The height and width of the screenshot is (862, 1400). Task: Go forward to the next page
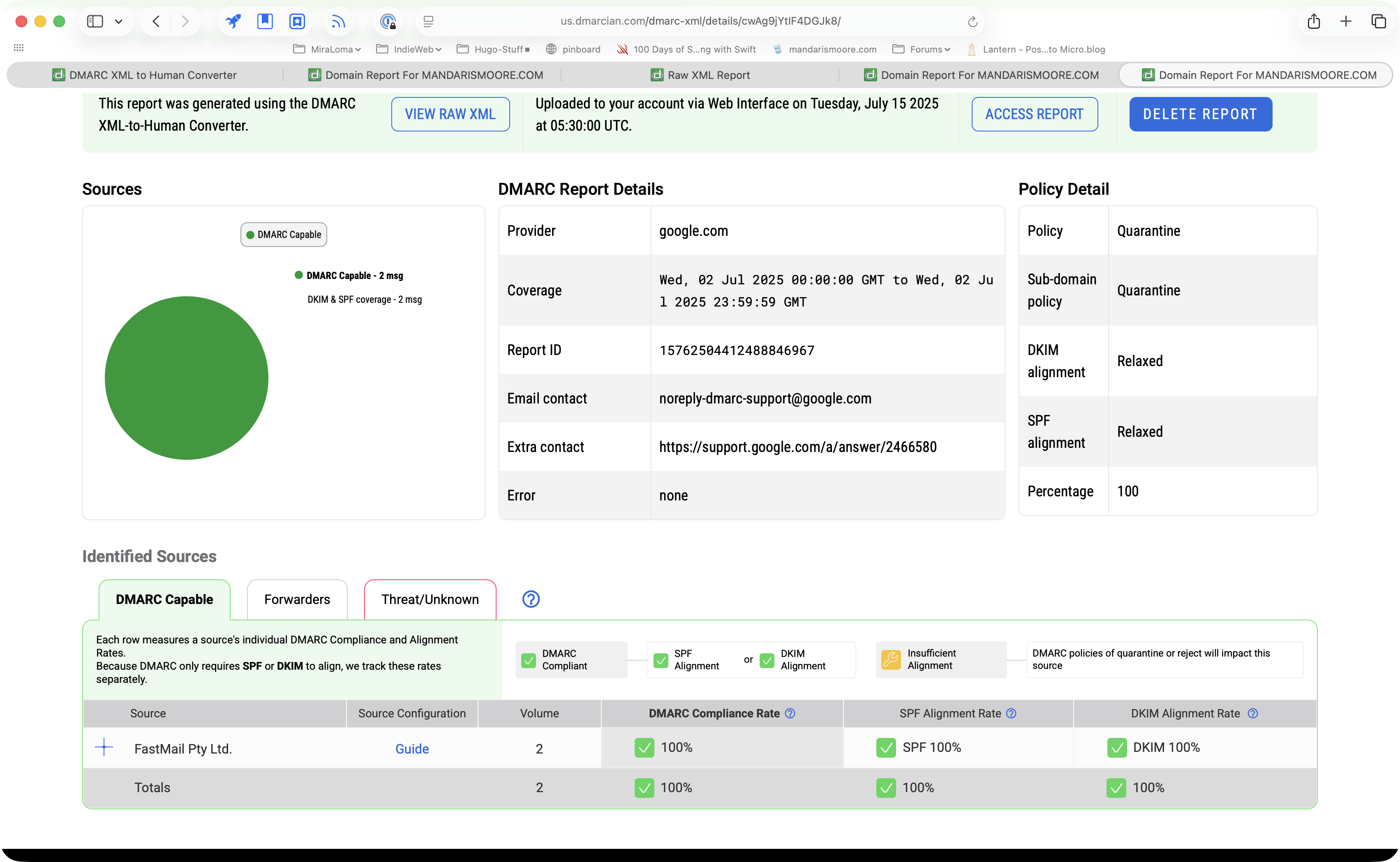pos(185,22)
